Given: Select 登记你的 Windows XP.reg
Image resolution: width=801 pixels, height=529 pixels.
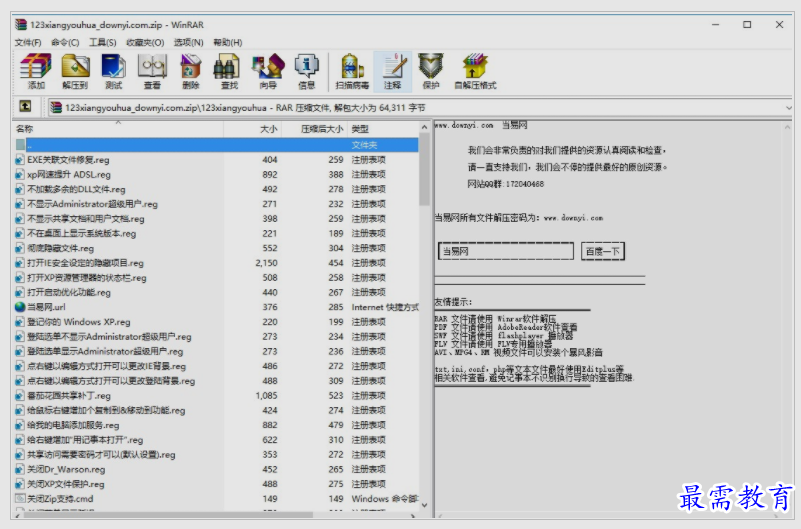Looking at the screenshot, I should tap(79, 322).
